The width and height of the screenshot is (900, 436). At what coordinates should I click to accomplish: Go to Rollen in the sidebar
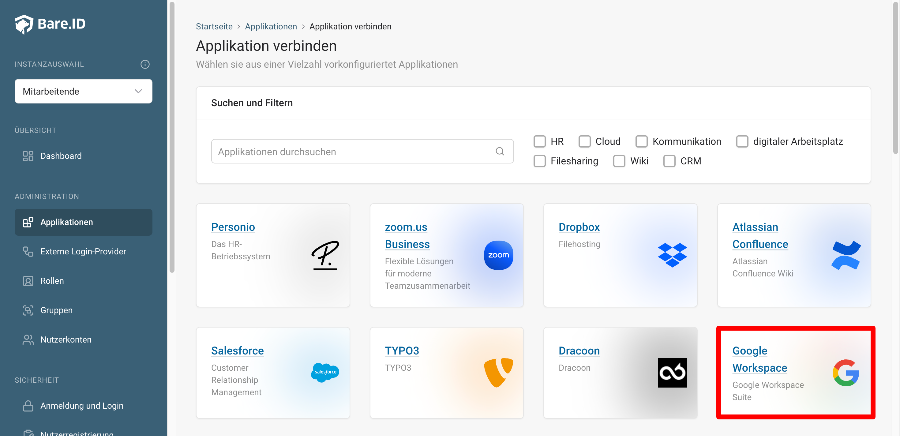pos(83,281)
